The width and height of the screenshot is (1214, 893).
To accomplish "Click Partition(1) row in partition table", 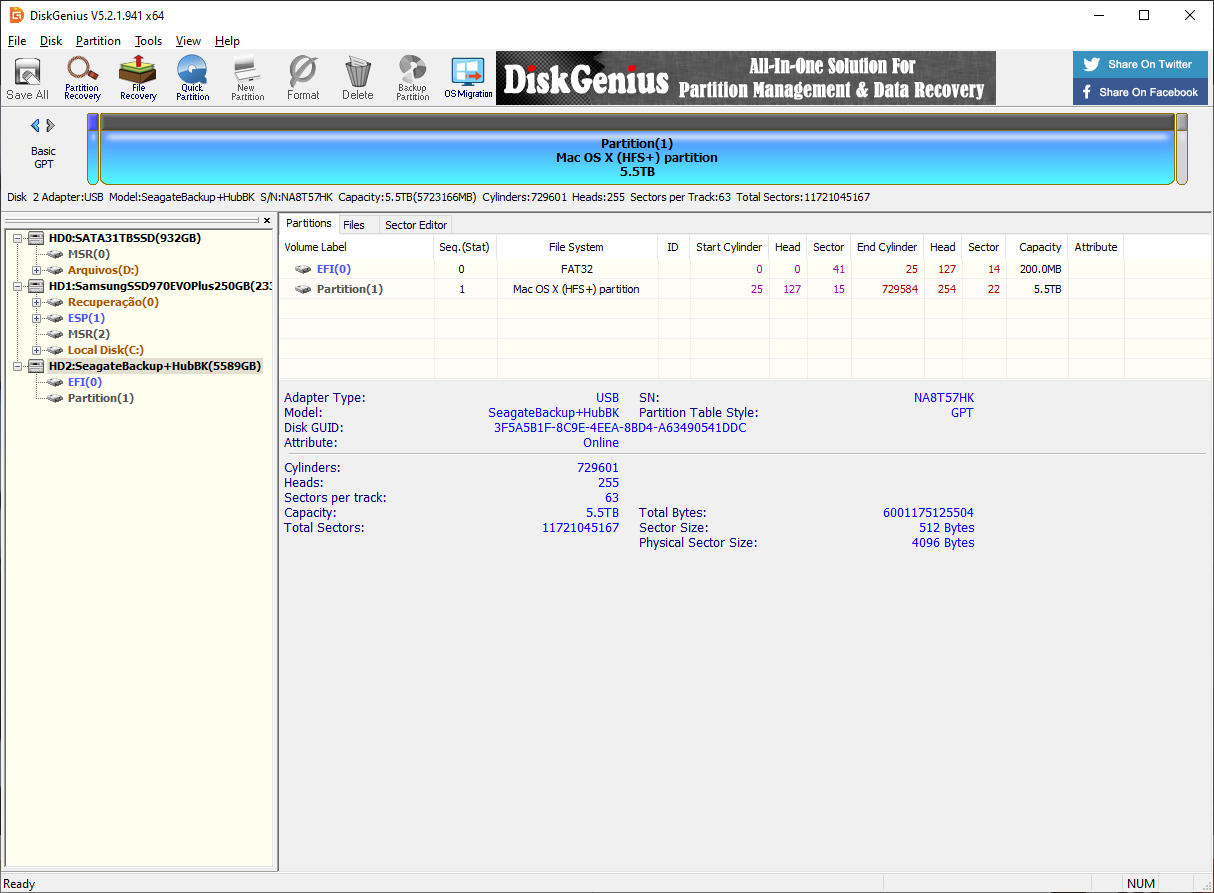I will [x=744, y=289].
